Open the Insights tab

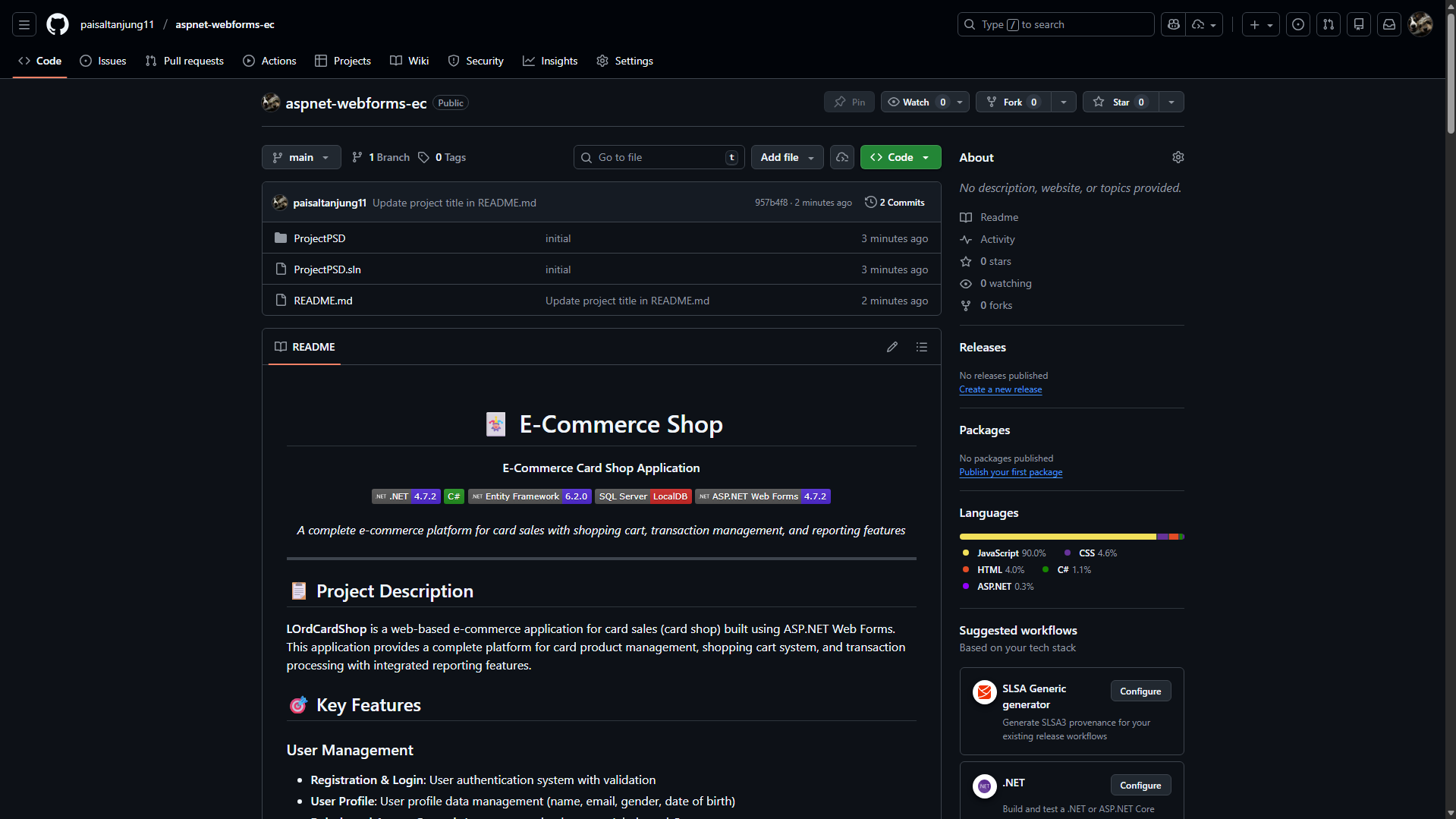tap(550, 61)
